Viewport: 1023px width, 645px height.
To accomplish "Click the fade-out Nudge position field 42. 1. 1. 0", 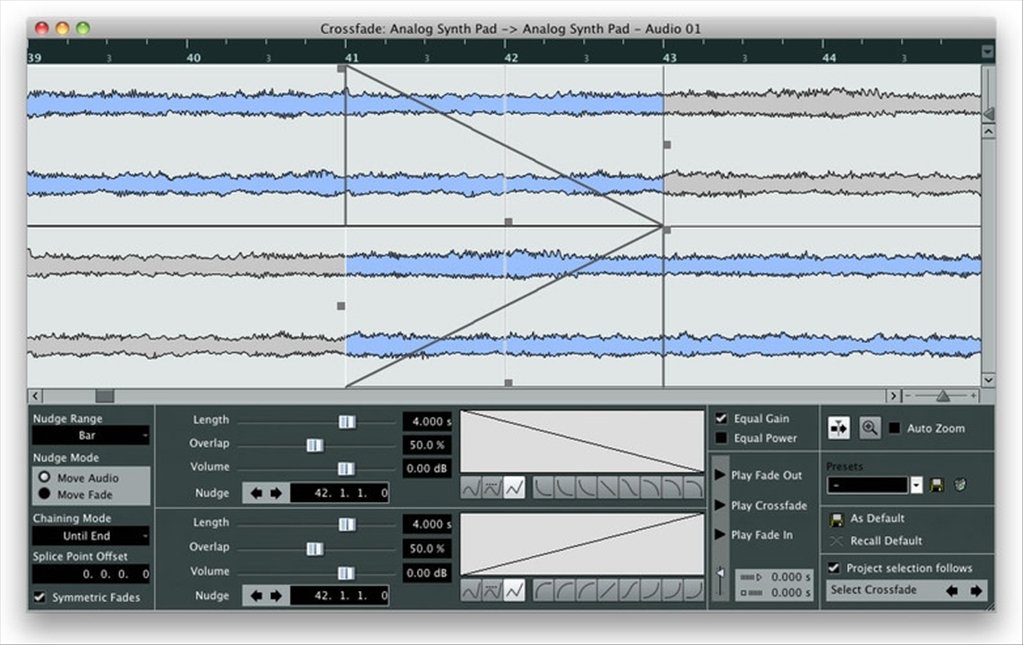I will pyautogui.click(x=339, y=493).
